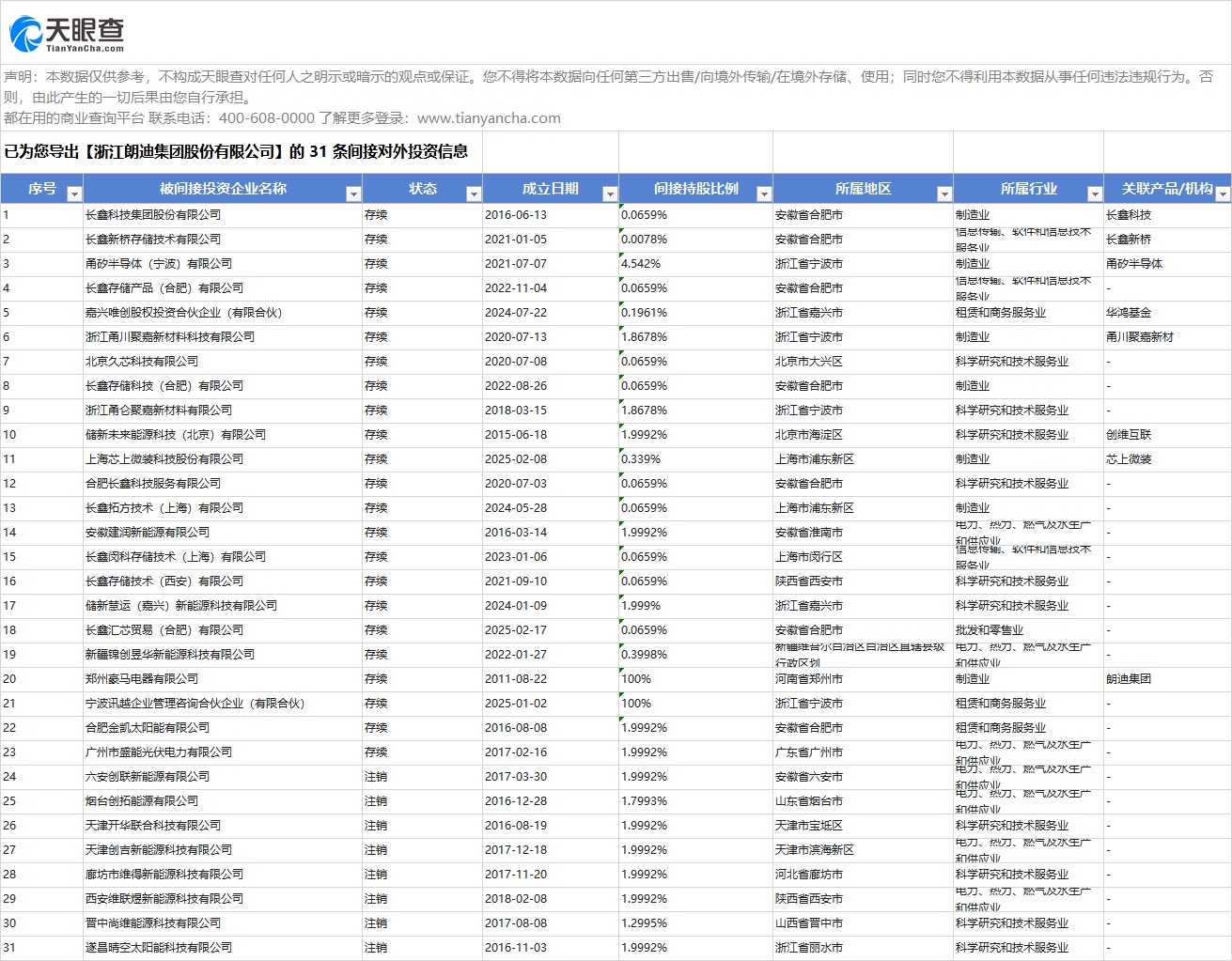Screen dimensions: 1232x961
Task: Open filter dropdown for 序号 column
Action: tap(74, 194)
